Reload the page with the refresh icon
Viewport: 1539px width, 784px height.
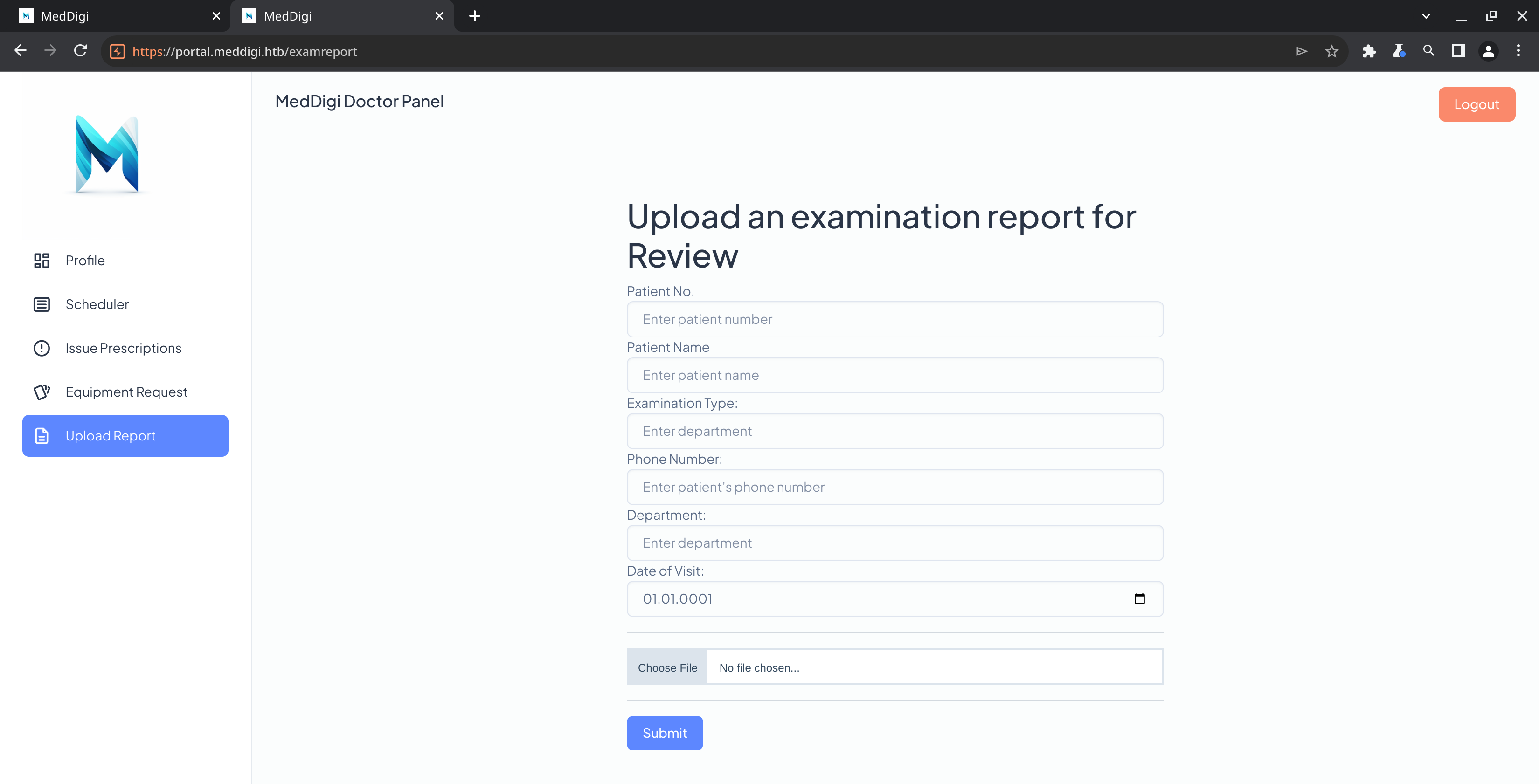coord(80,51)
